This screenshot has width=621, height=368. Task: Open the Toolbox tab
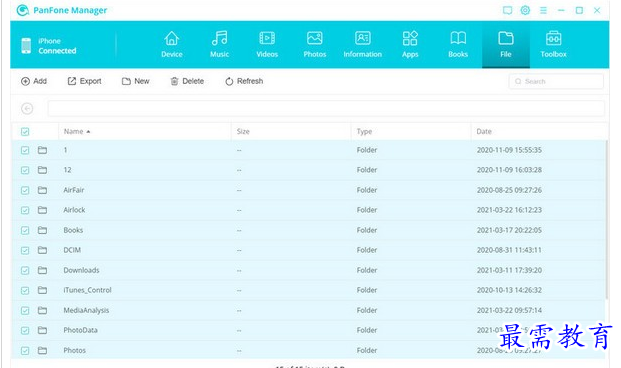tap(553, 44)
